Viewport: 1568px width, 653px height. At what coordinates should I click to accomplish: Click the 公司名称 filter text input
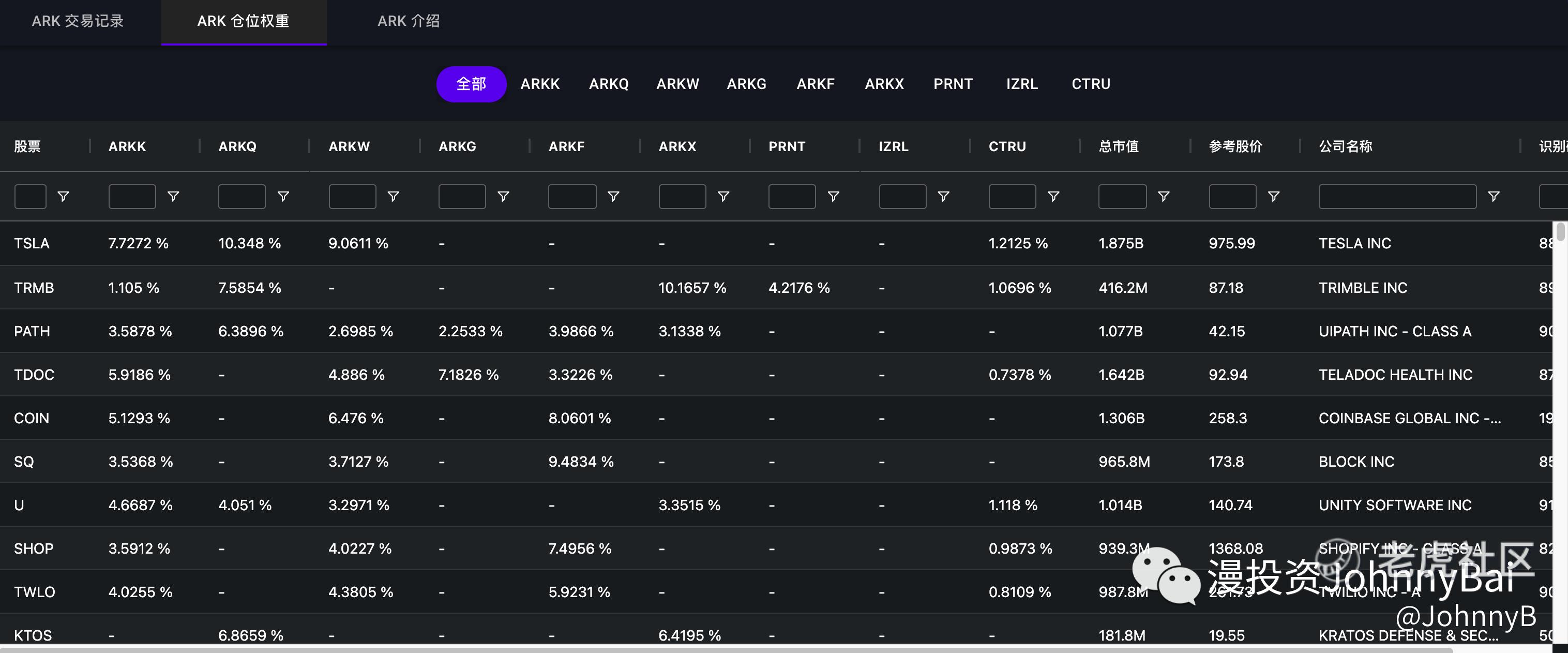pyautogui.click(x=1397, y=196)
